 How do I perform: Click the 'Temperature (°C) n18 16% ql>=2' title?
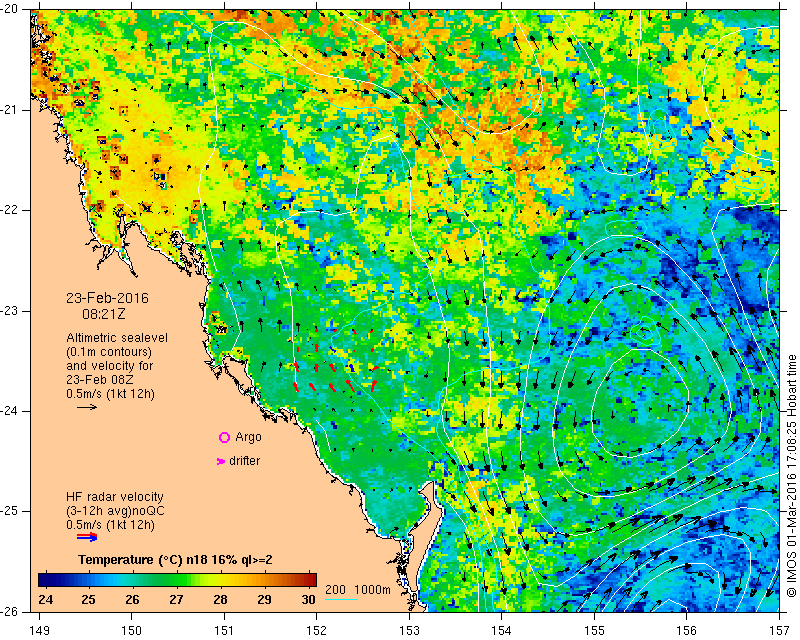pos(175,560)
